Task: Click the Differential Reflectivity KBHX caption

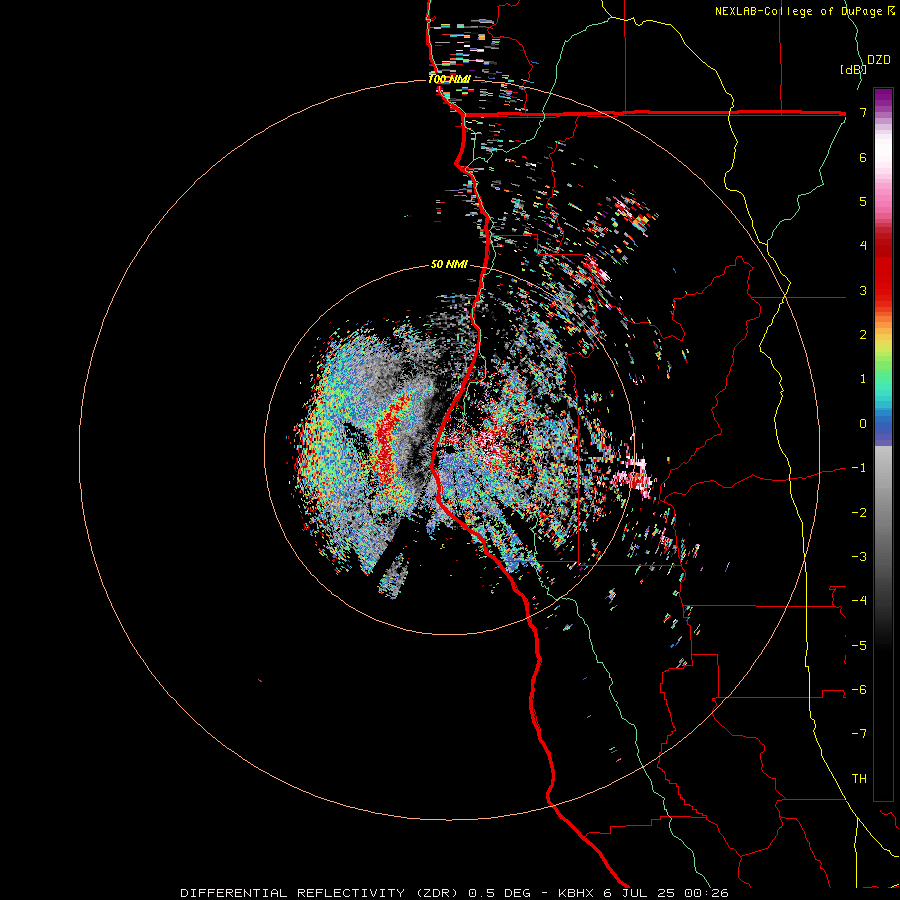Action: click(454, 893)
